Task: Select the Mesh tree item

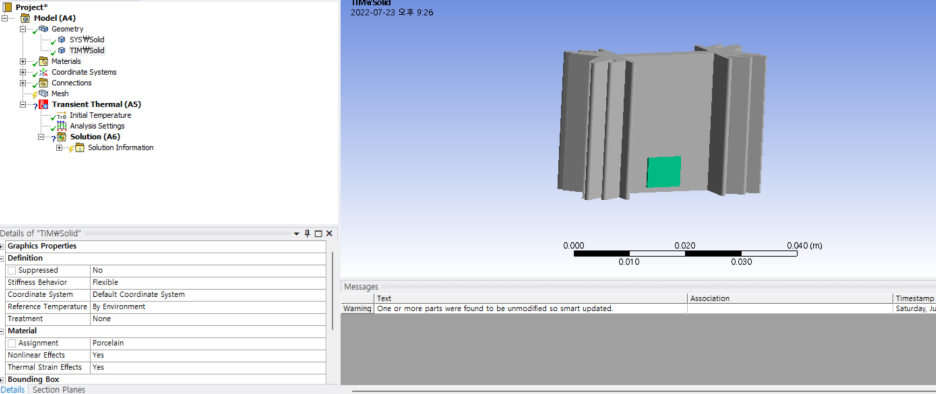Action: 60,93
